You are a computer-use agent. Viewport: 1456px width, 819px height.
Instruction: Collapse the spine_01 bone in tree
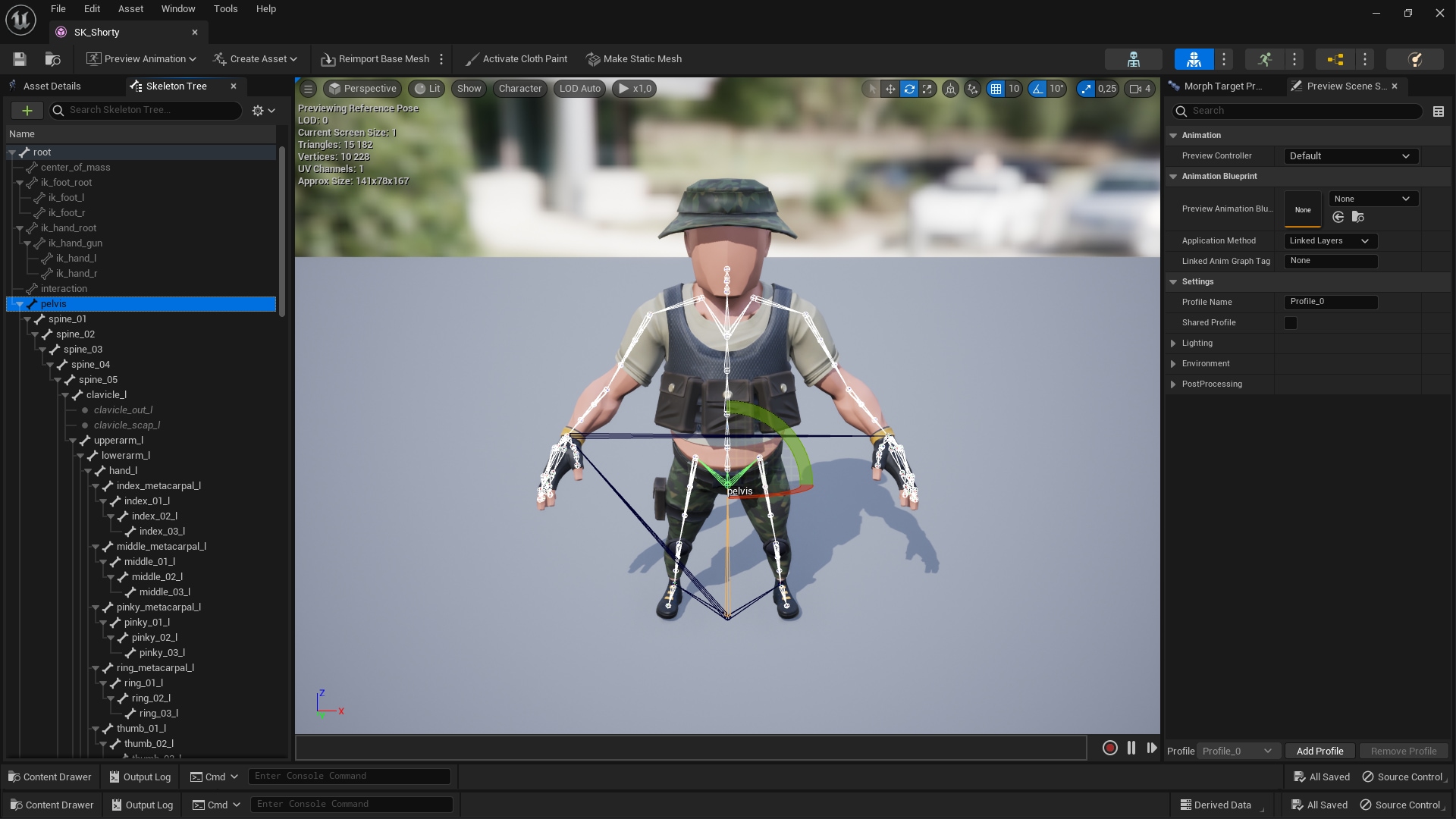point(27,319)
